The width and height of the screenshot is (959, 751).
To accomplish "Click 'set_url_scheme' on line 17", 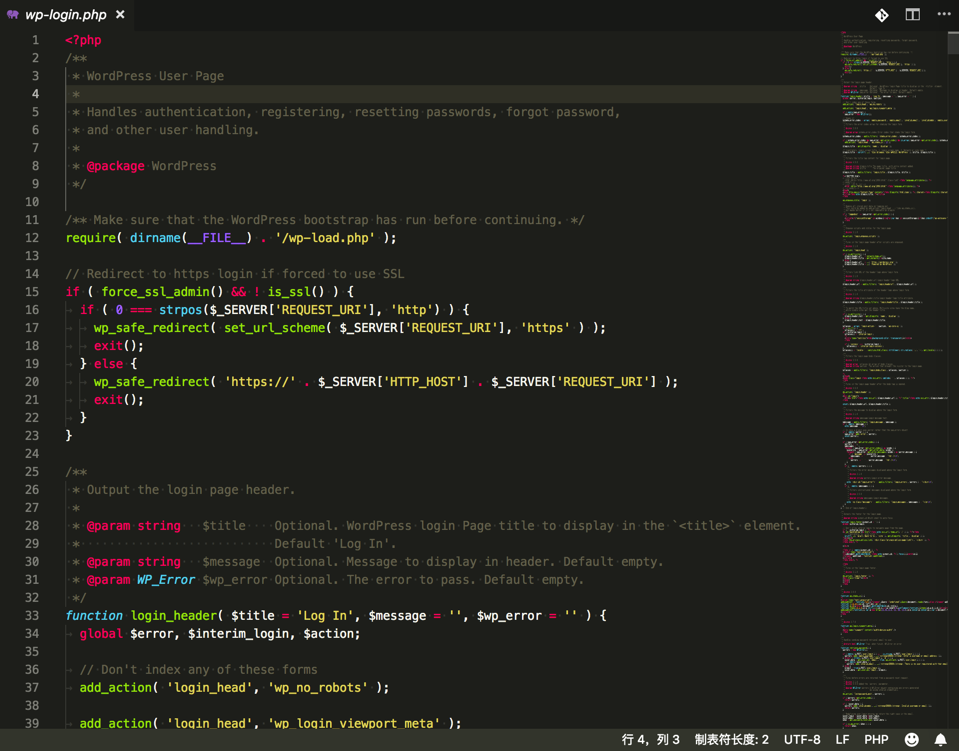I will click(x=275, y=328).
